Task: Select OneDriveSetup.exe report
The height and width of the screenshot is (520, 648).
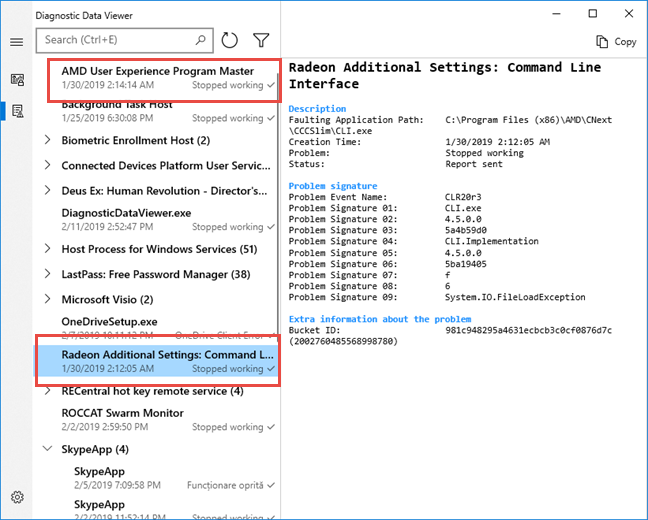Action: [x=156, y=327]
